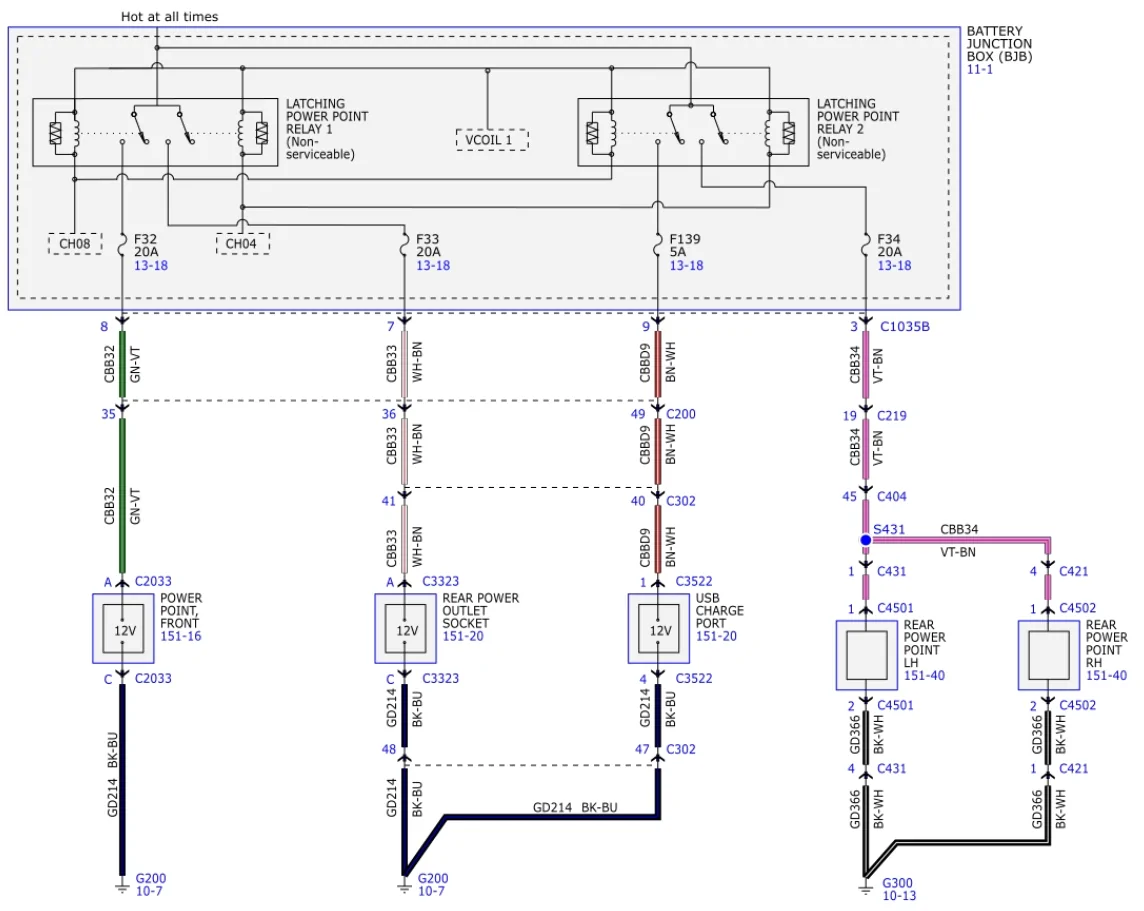Select the blue S431 splice dot
The height and width of the screenshot is (911, 1144).
point(865,540)
